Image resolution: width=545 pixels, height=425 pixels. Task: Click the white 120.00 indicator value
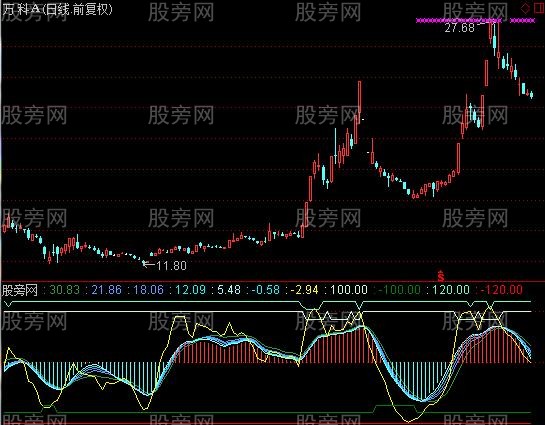[451, 289]
